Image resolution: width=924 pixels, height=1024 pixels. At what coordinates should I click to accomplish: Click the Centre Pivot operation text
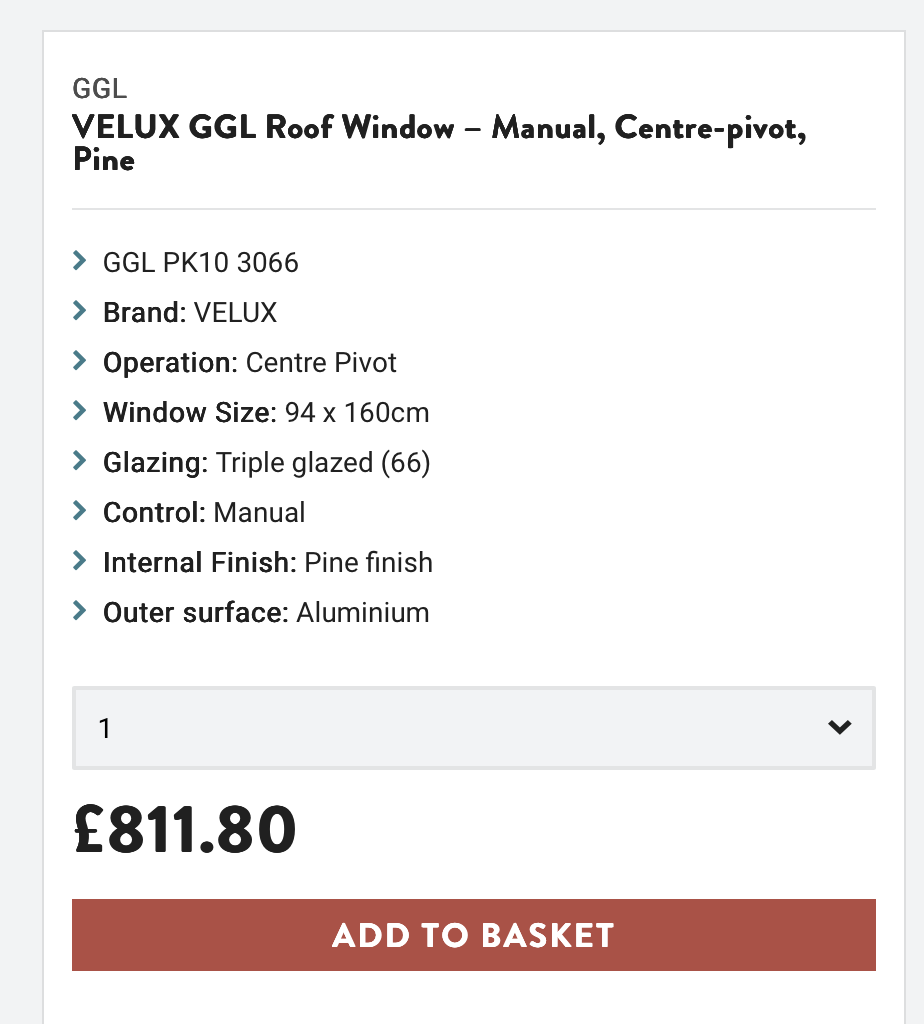(321, 363)
